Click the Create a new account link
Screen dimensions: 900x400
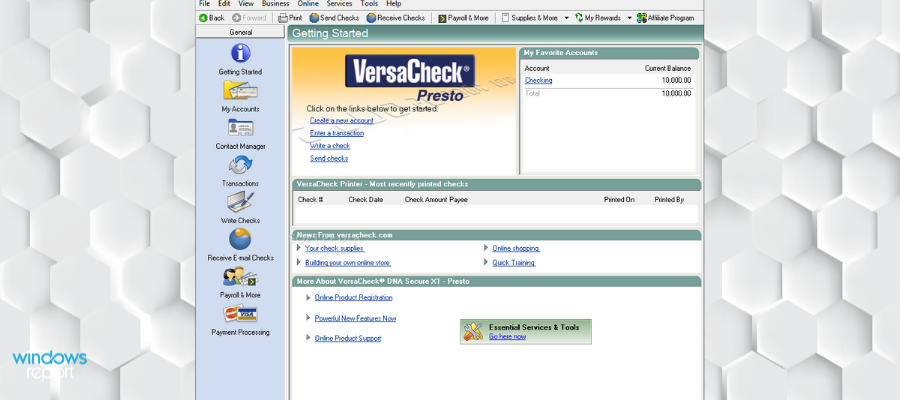pos(342,121)
